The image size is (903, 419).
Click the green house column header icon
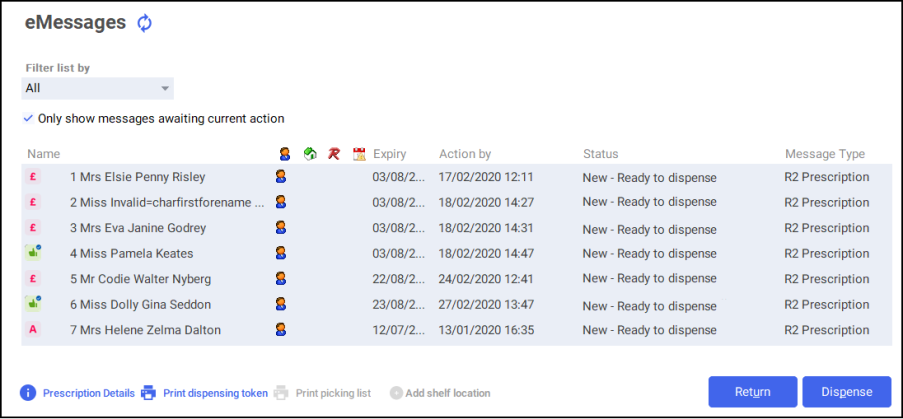click(x=310, y=154)
